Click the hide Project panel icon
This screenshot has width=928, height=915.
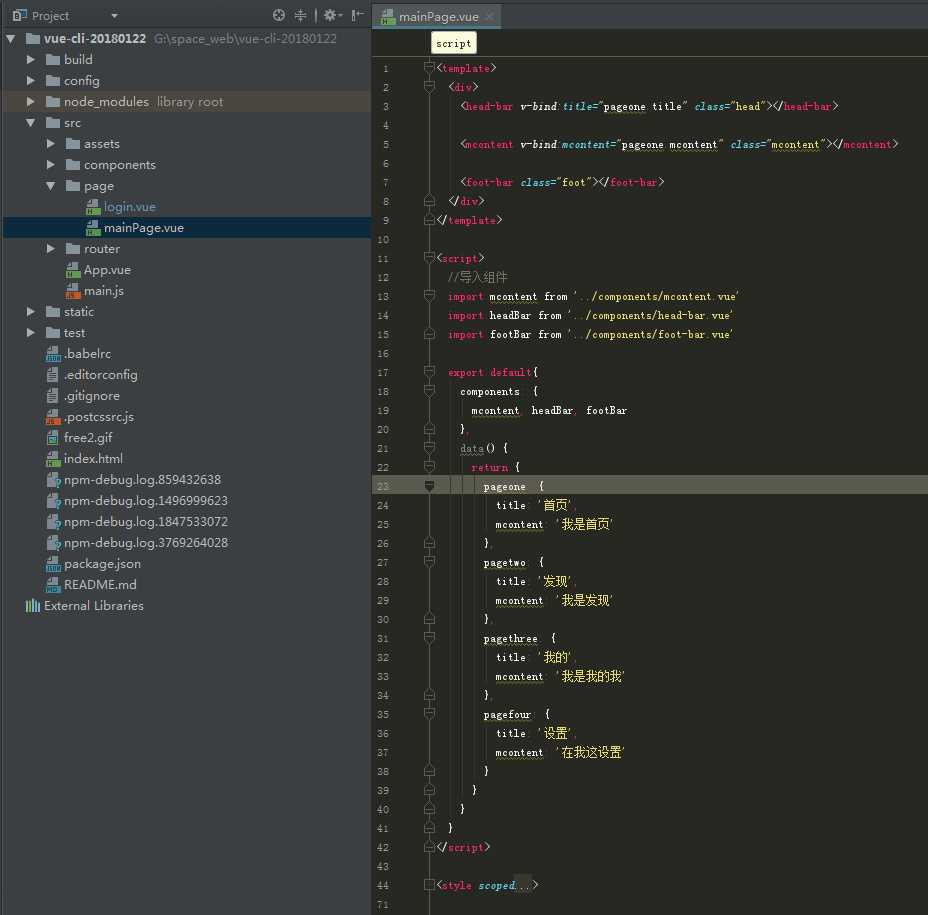click(x=357, y=15)
